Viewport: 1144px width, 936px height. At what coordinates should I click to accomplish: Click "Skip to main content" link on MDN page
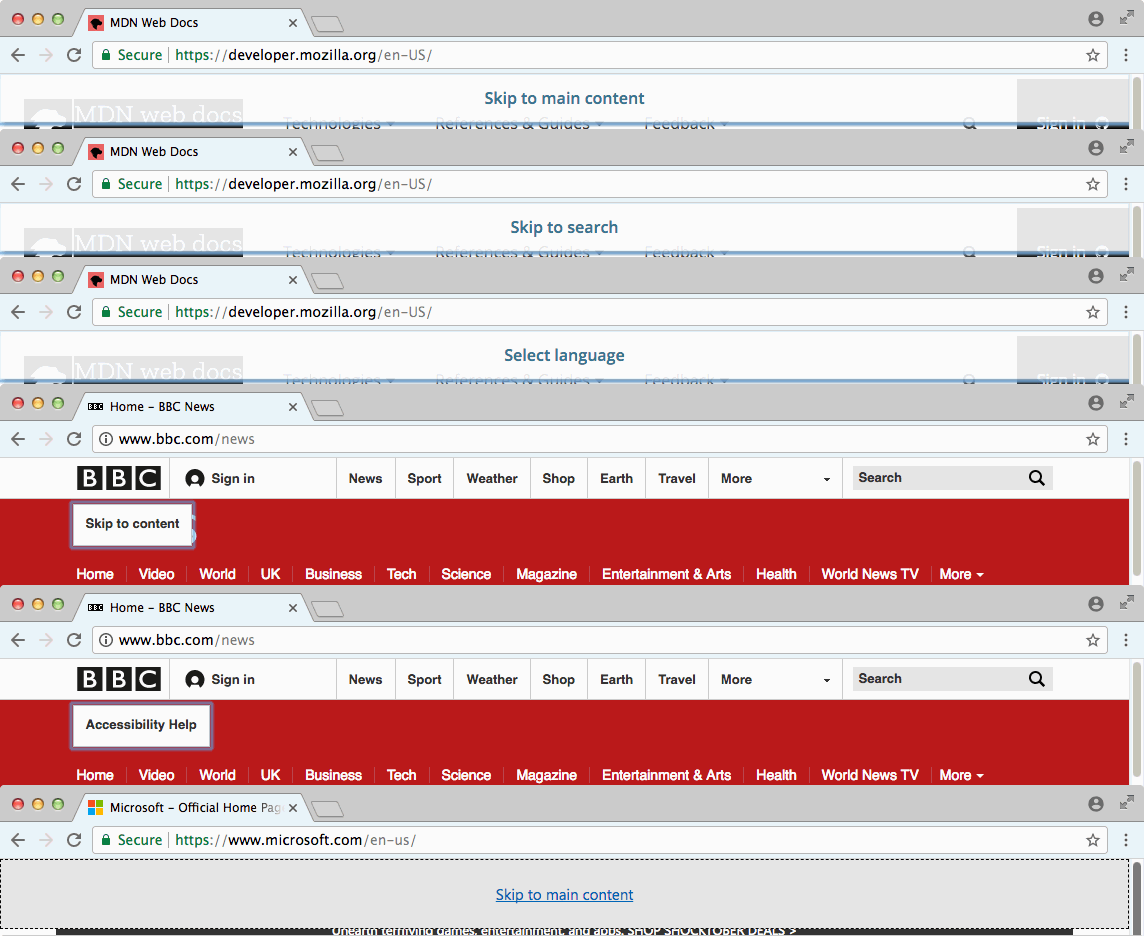click(x=564, y=98)
